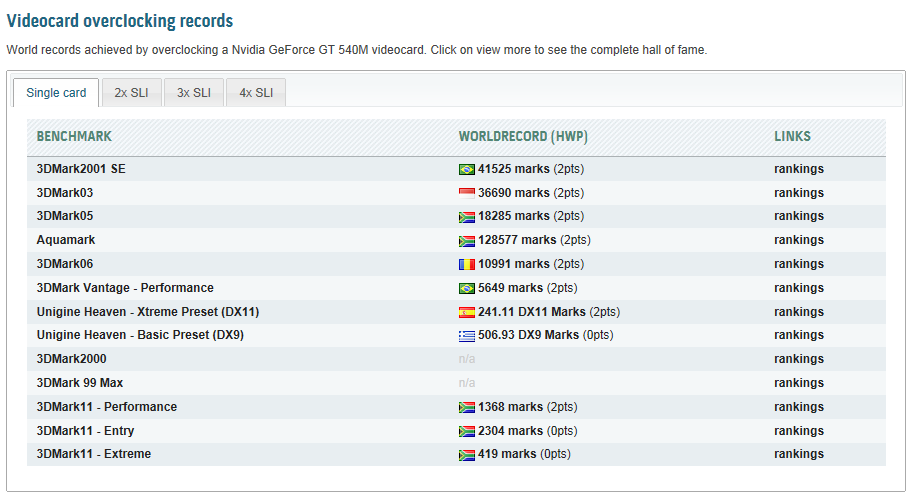The width and height of the screenshot is (914, 500).
Task: Click the 3DMark Vantage - Performance name
Action: pyautogui.click(x=125, y=287)
